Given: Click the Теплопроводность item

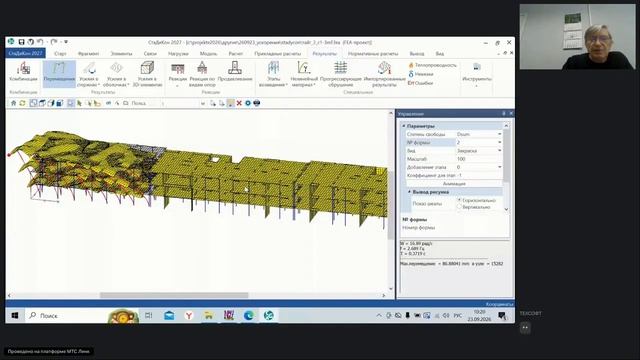Looking at the screenshot, I should coord(432,65).
